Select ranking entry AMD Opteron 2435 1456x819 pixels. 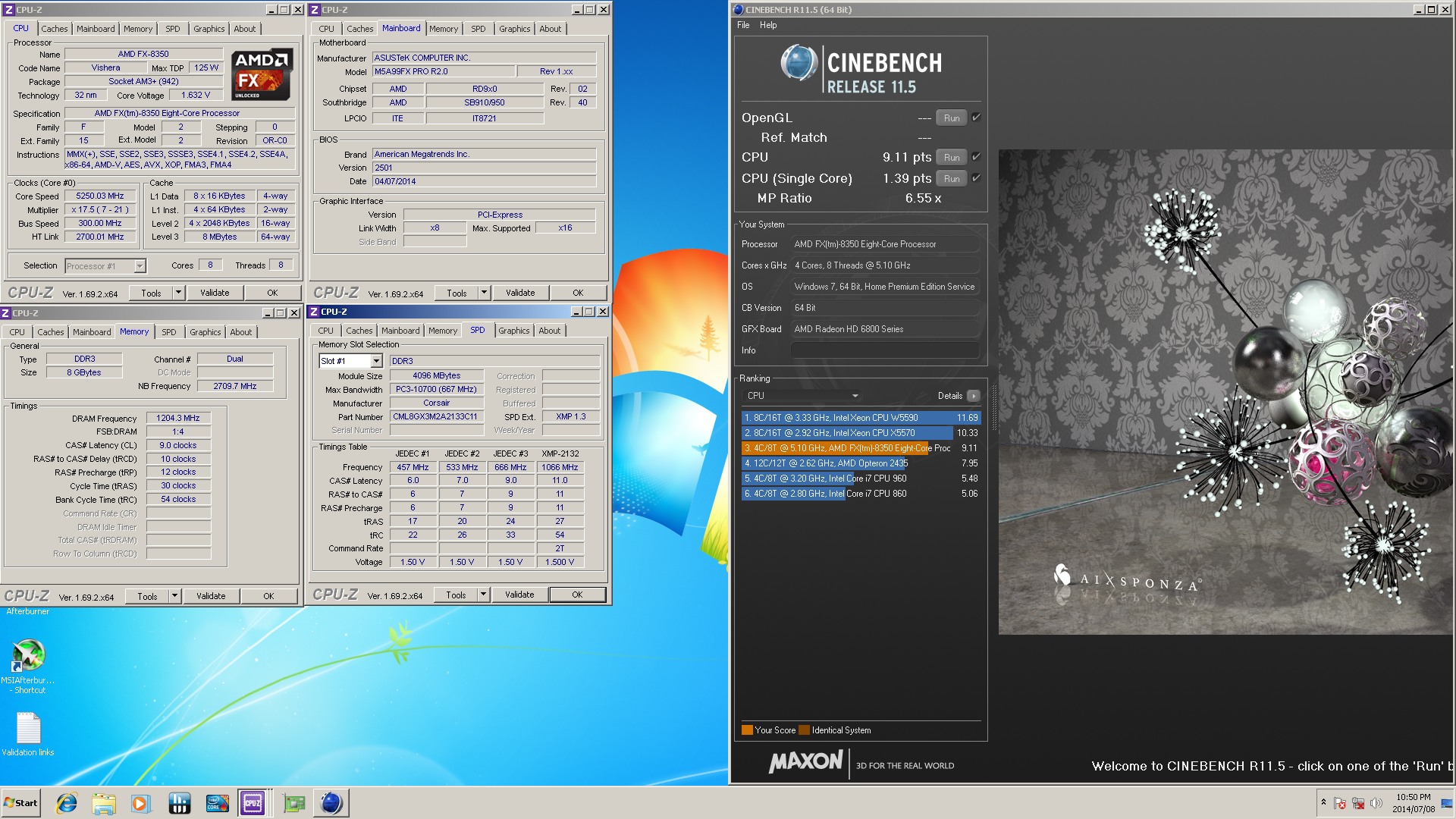[x=861, y=463]
